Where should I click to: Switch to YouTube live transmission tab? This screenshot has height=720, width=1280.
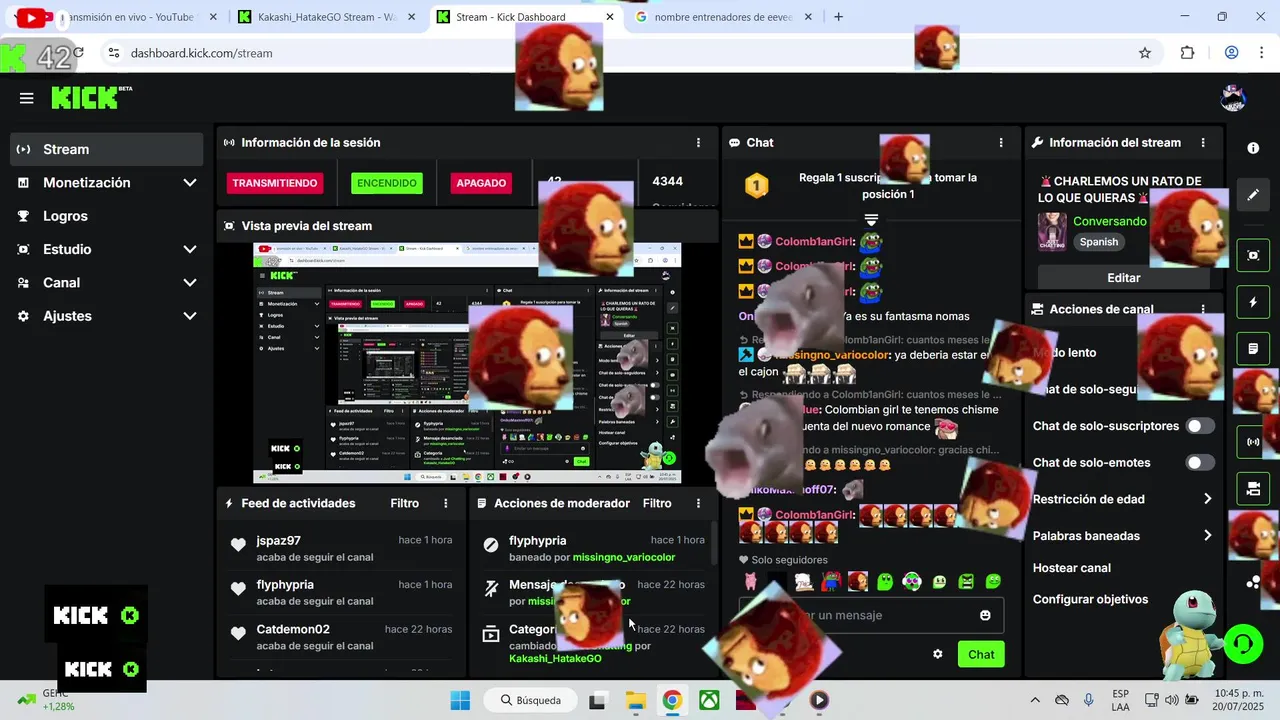(120, 17)
